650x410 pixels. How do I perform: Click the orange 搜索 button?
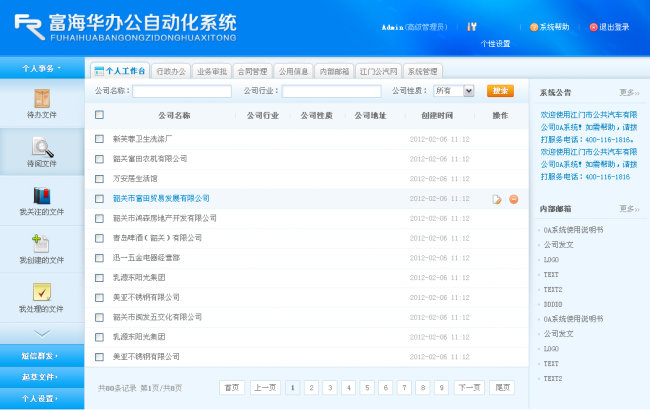[500, 91]
